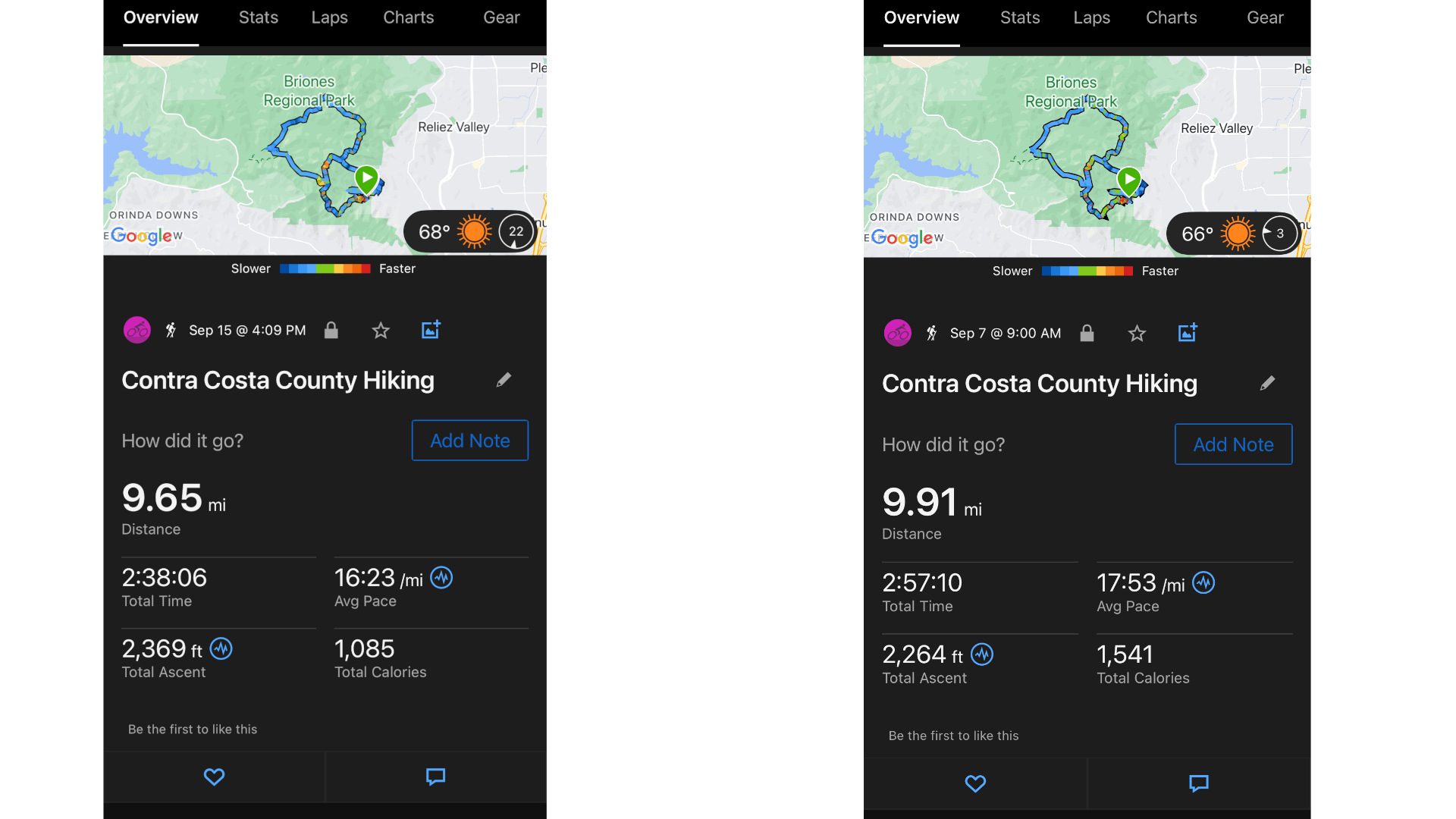
Task: Click the heart like icon on left activity
Action: pyautogui.click(x=214, y=776)
